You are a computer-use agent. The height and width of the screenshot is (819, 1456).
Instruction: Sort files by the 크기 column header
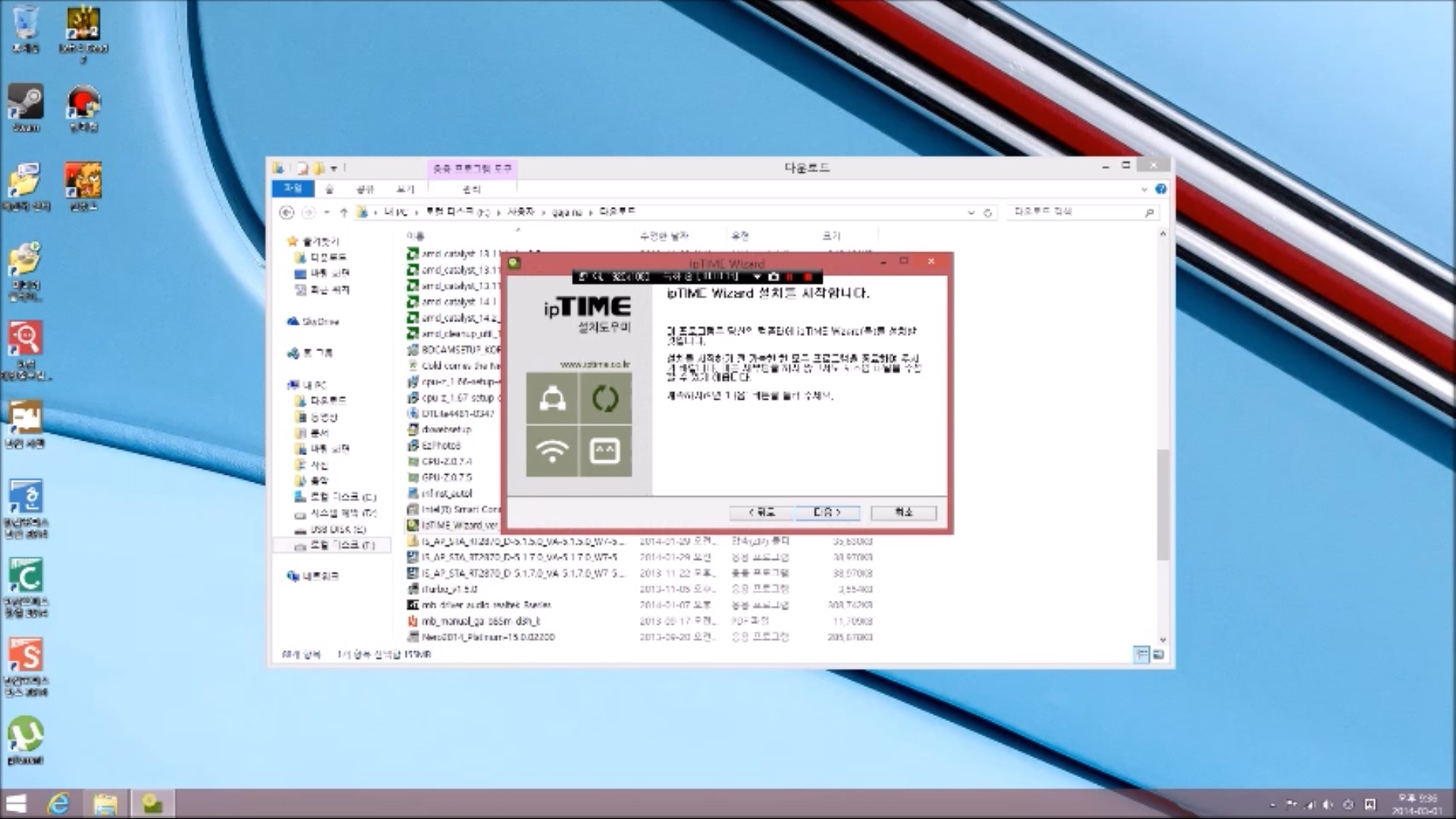[x=831, y=236]
